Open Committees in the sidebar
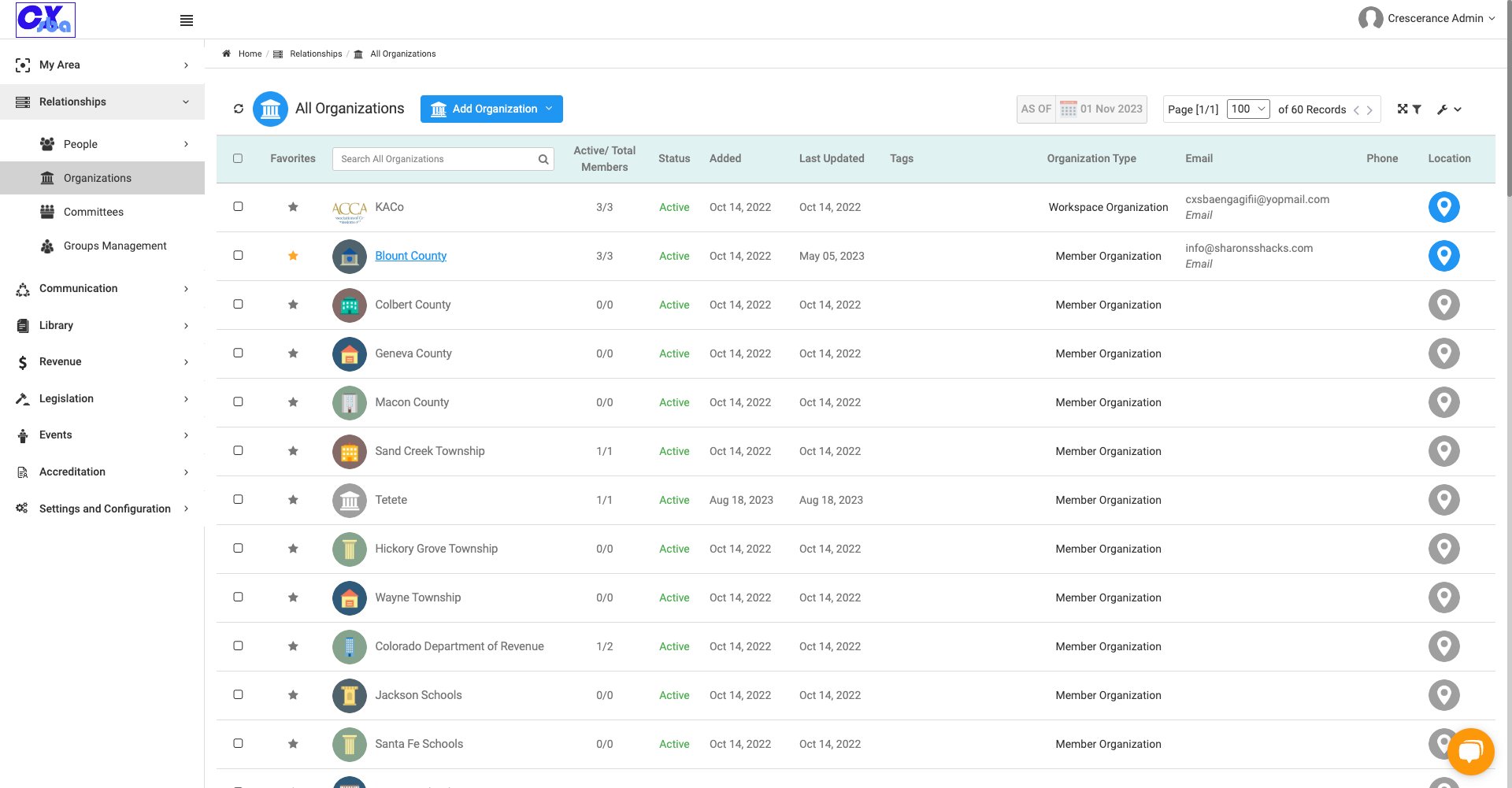The width and height of the screenshot is (1512, 788). click(x=94, y=212)
